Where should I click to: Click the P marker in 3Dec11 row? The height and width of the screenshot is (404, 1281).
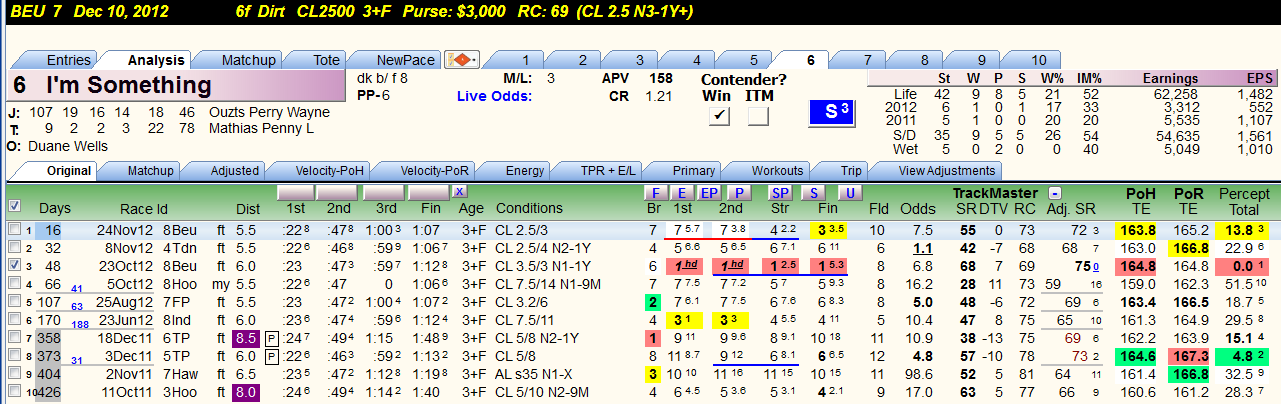[x=271, y=355]
